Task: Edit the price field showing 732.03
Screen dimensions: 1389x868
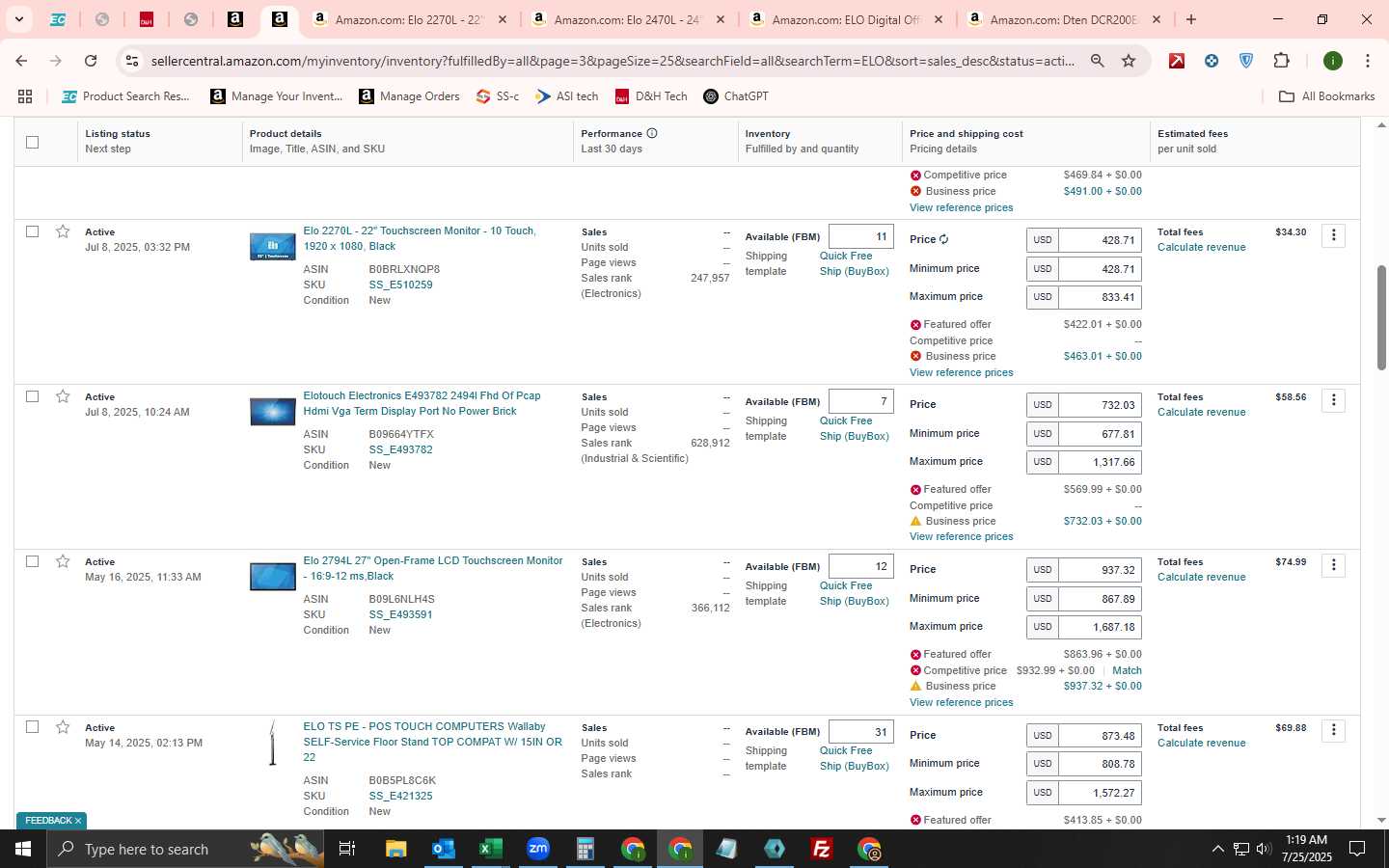Action: (1100, 405)
